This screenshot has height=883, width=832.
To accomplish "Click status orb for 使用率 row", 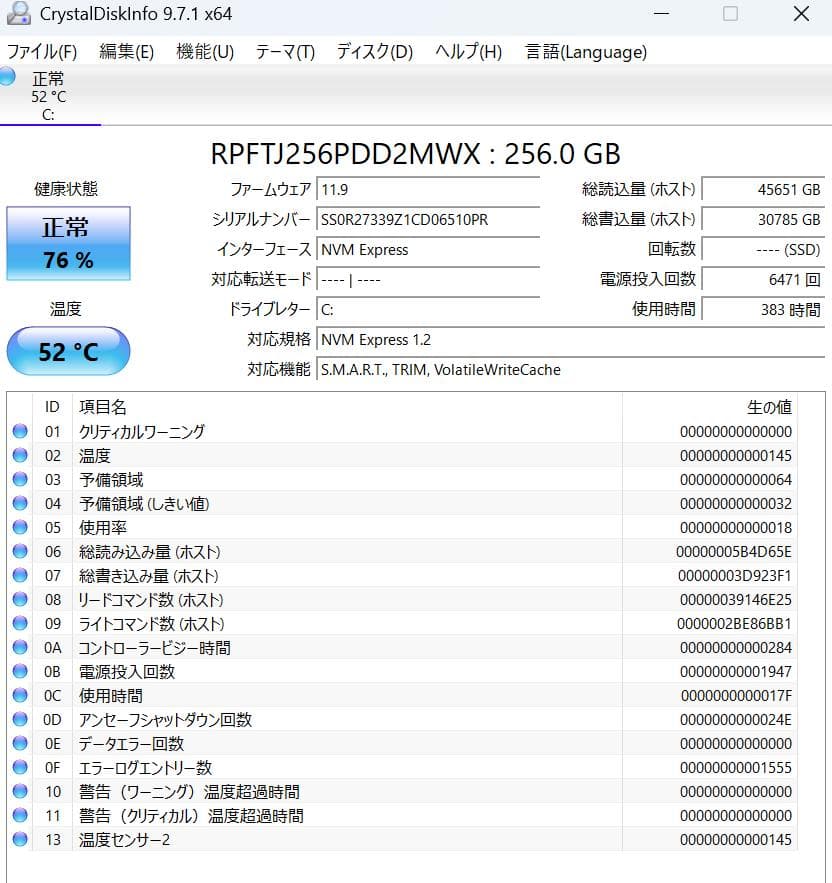I will [x=20, y=527].
